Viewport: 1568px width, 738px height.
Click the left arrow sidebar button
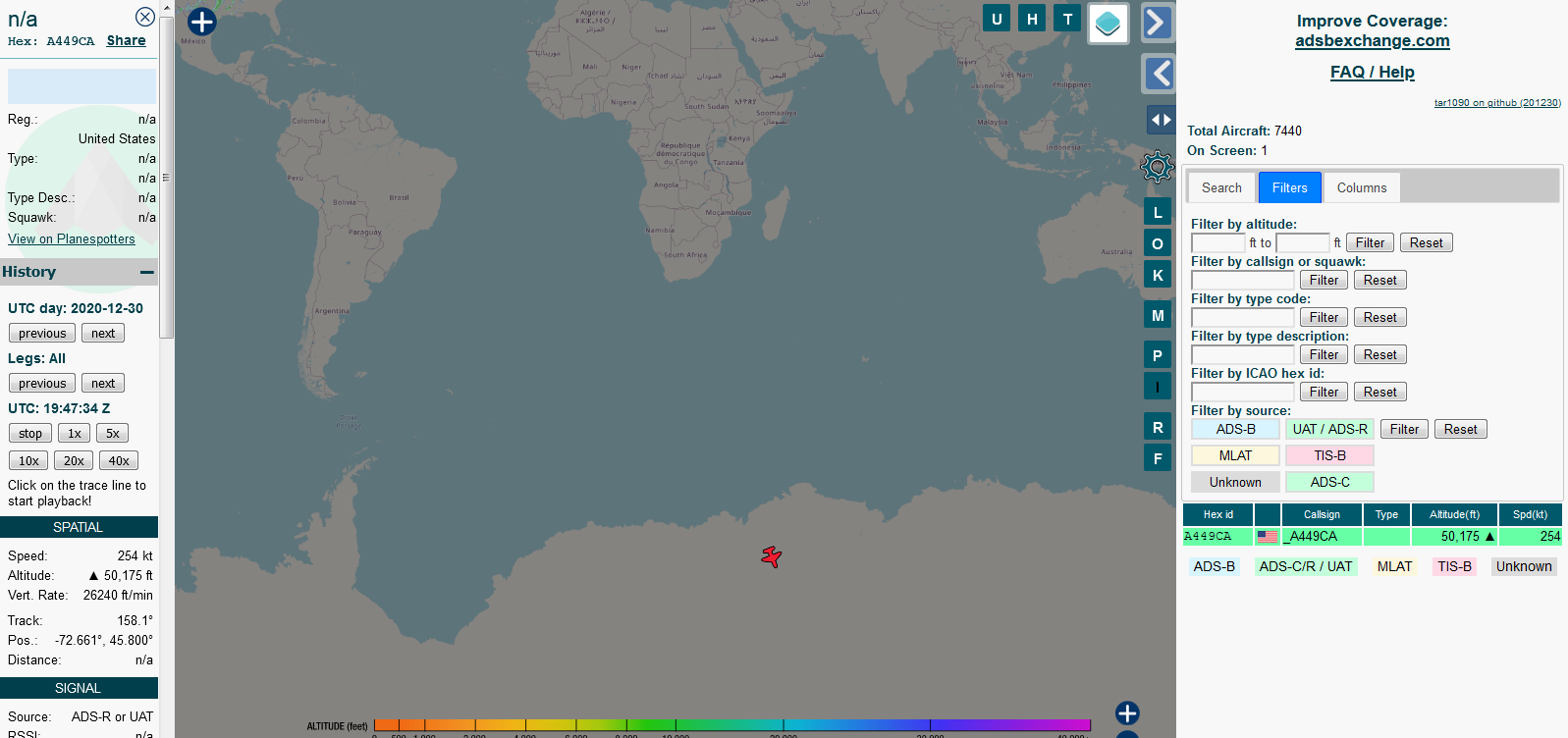pyautogui.click(x=1159, y=74)
